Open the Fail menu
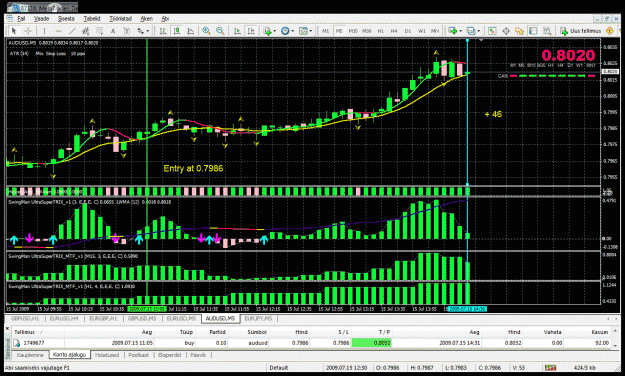This screenshot has width=625, height=376. [21, 19]
